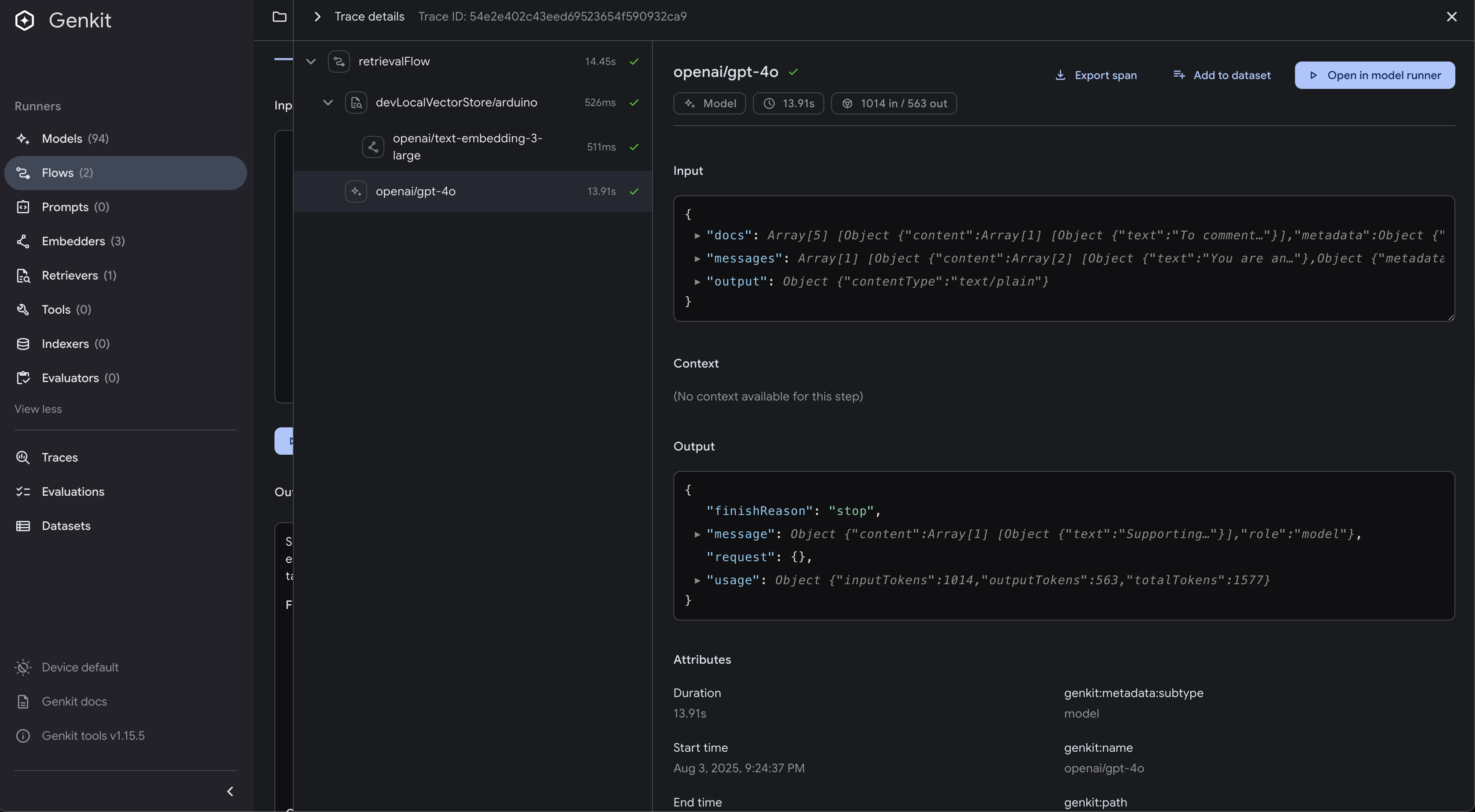Expand the "output" input JSON node
1475x812 pixels.
697,282
